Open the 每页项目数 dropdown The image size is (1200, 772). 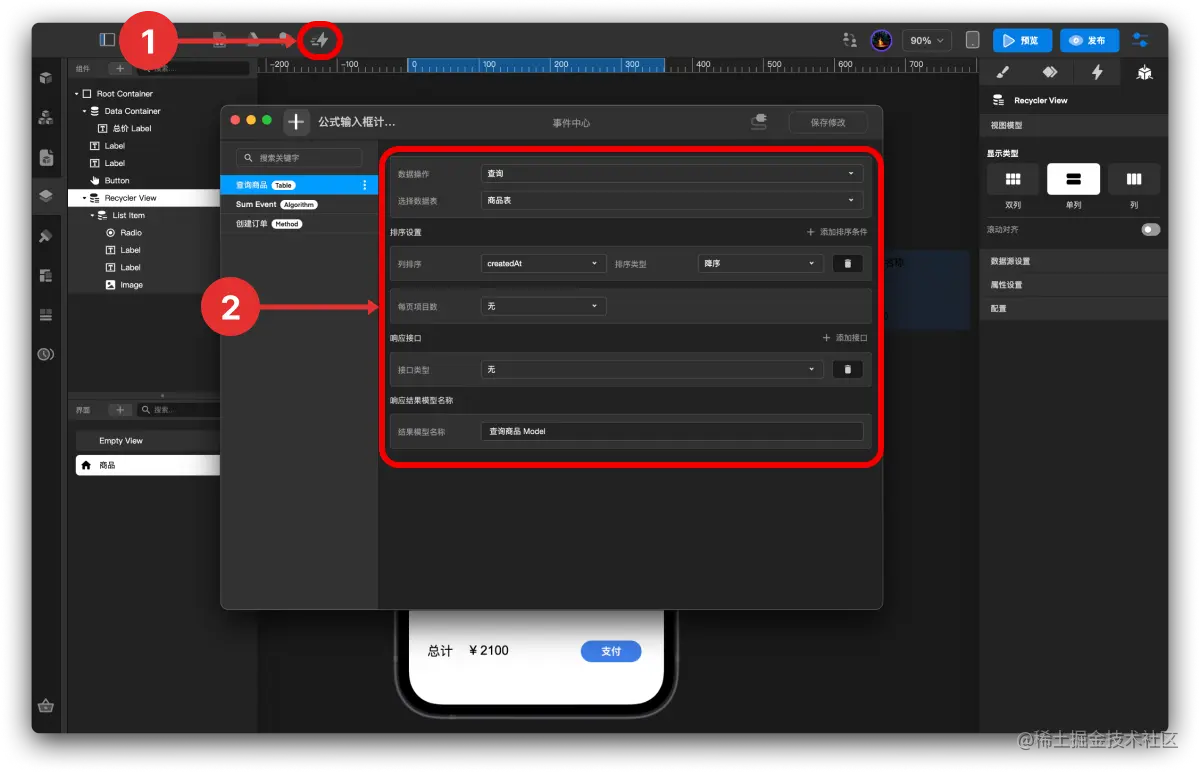(543, 306)
